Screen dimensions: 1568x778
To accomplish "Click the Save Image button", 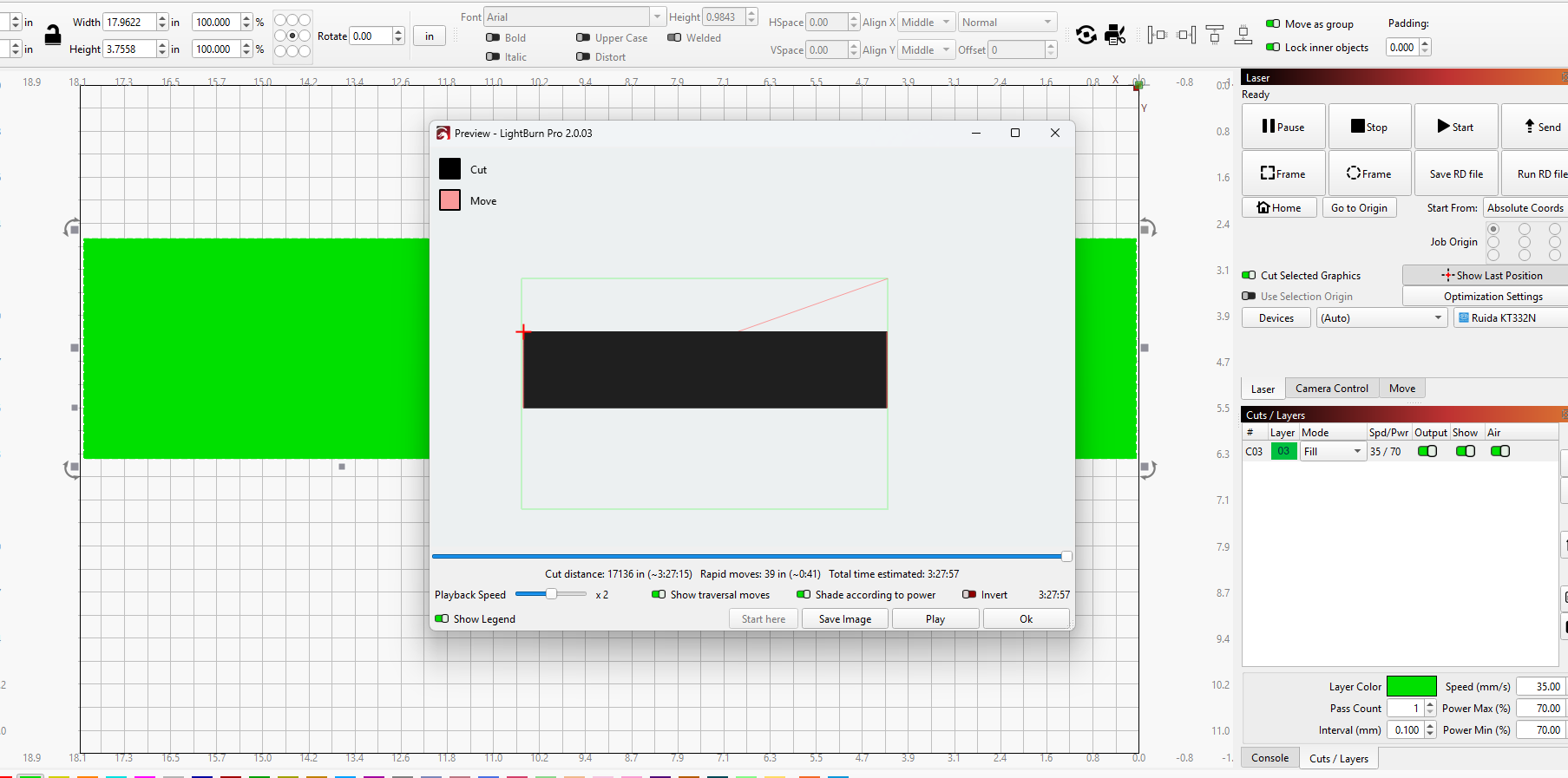I will (844, 618).
